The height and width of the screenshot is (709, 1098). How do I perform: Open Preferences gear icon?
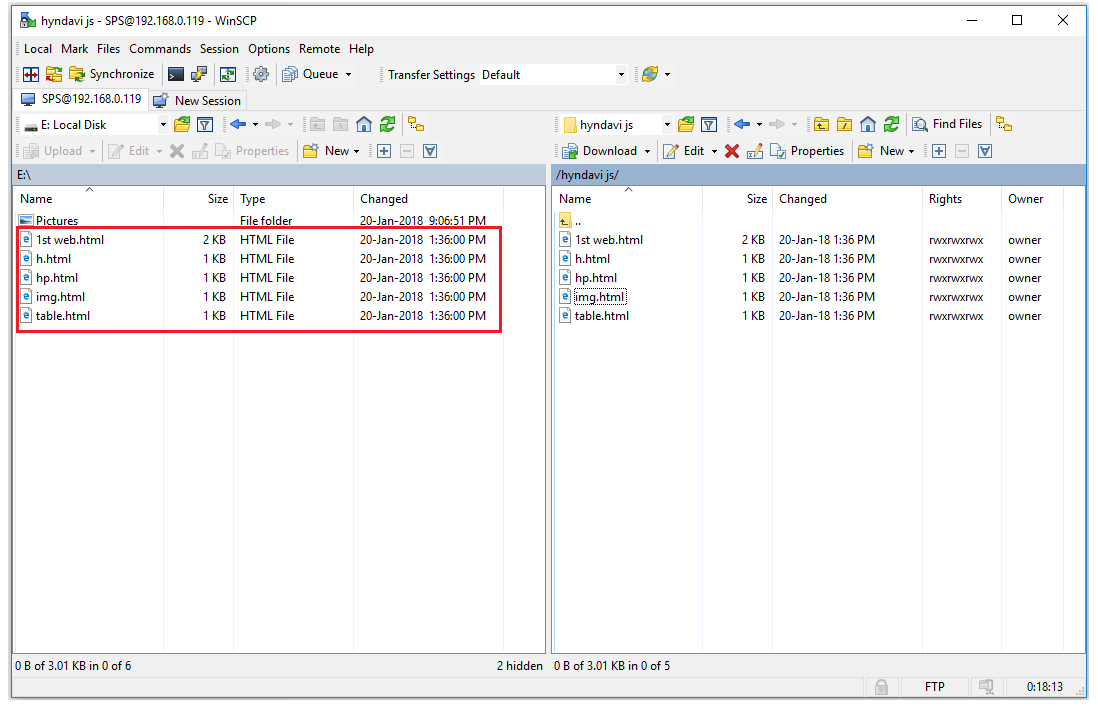click(x=261, y=74)
